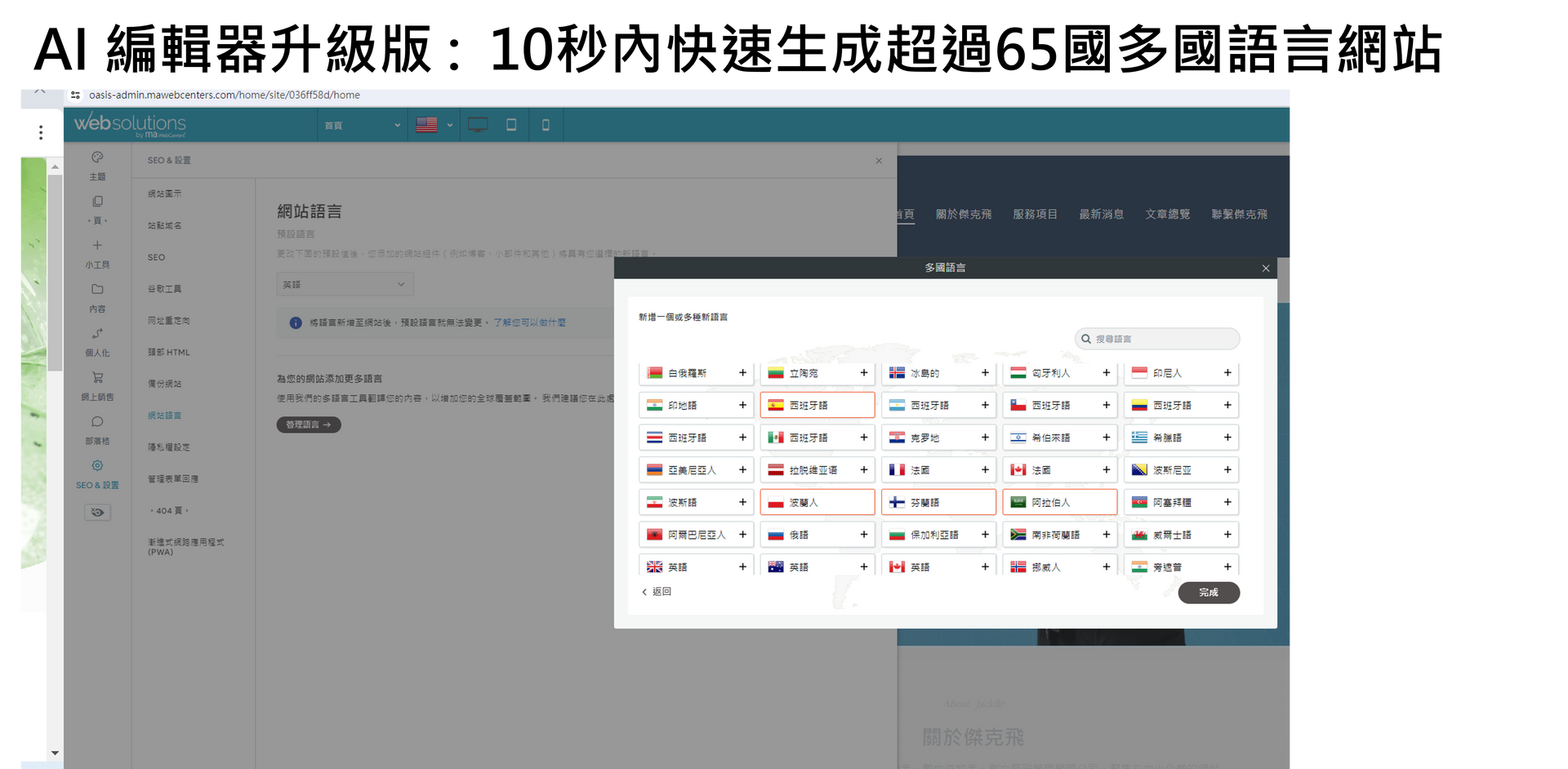Close the 多國語言 dialog
1568x769 pixels.
1266,269
